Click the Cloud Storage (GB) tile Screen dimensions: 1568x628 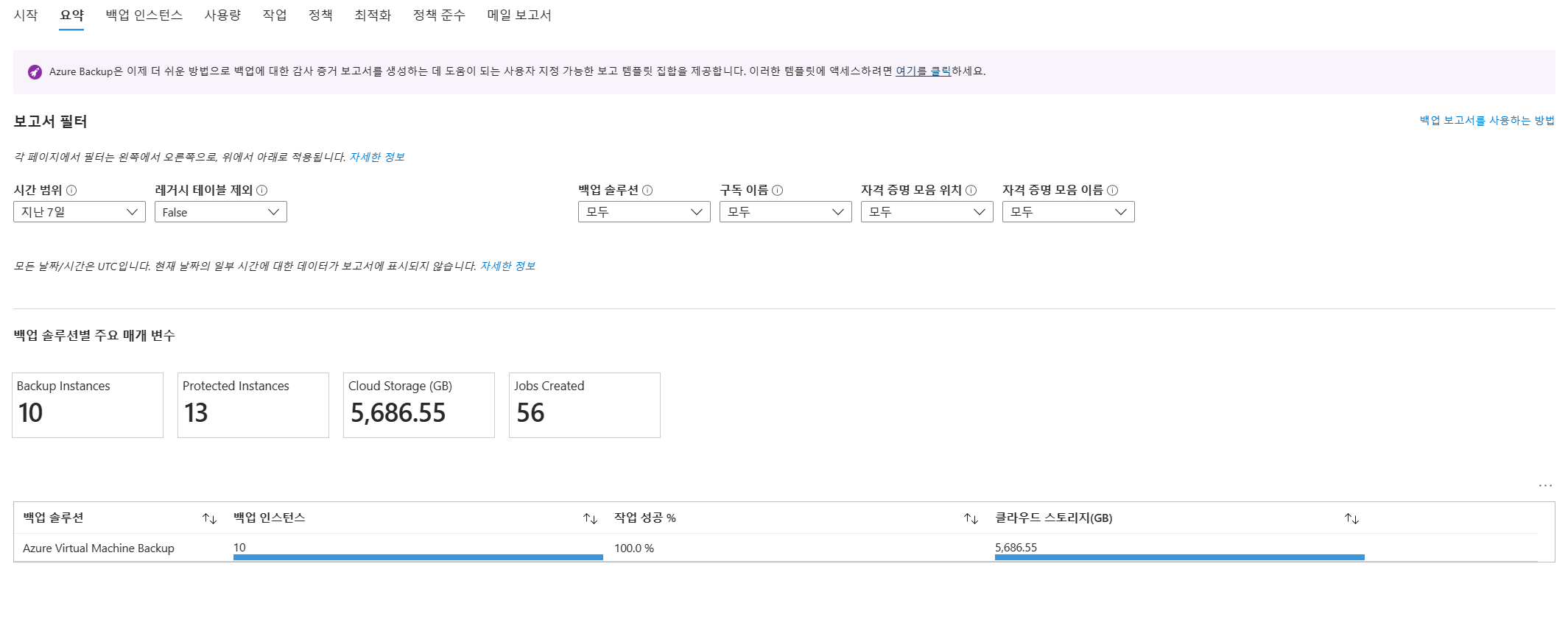419,405
